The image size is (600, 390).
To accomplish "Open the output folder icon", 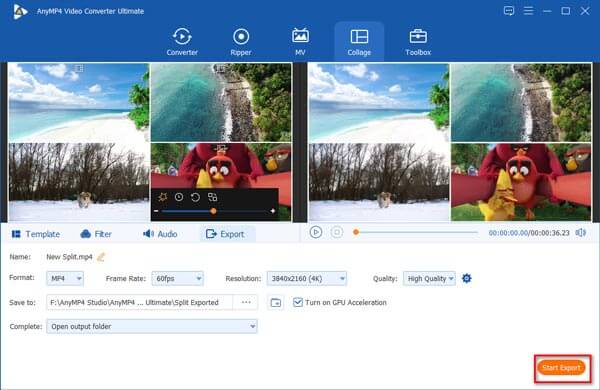I will pos(276,303).
